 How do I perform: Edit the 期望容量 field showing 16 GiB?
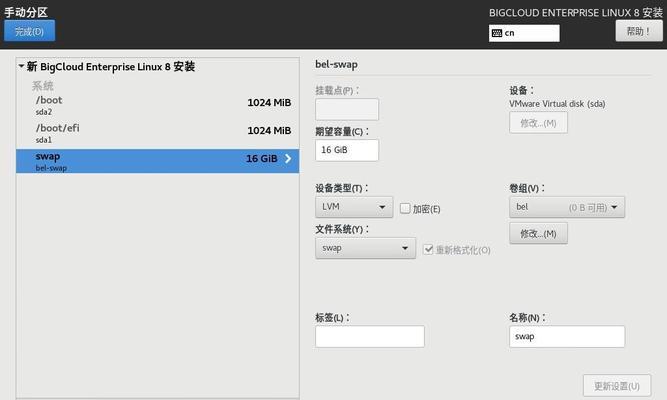pyautogui.click(x=347, y=150)
